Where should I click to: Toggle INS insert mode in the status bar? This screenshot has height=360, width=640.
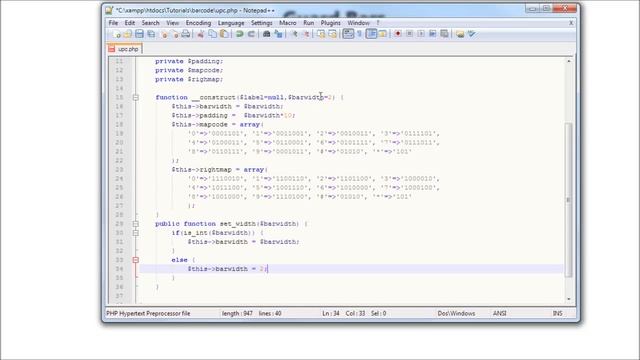click(558, 313)
